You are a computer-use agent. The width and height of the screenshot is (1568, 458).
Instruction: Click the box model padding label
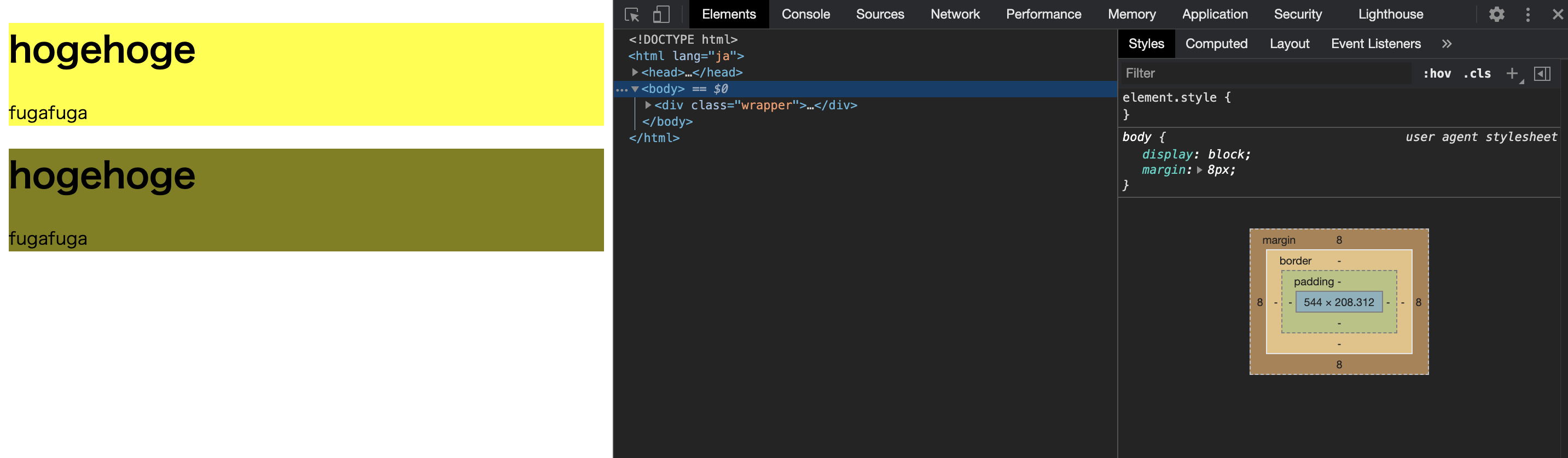click(1314, 281)
